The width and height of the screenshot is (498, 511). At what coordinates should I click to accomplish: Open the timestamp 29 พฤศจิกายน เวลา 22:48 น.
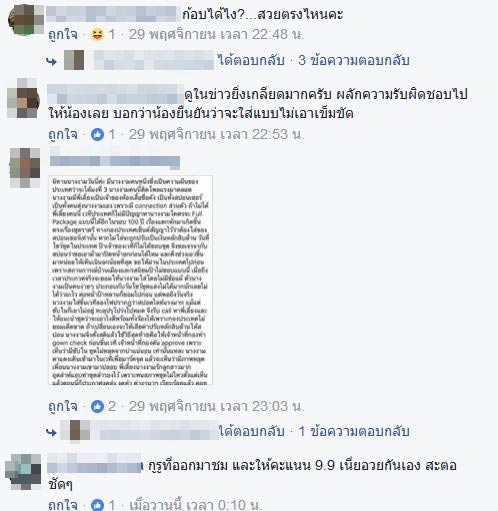pyautogui.click(x=216, y=34)
